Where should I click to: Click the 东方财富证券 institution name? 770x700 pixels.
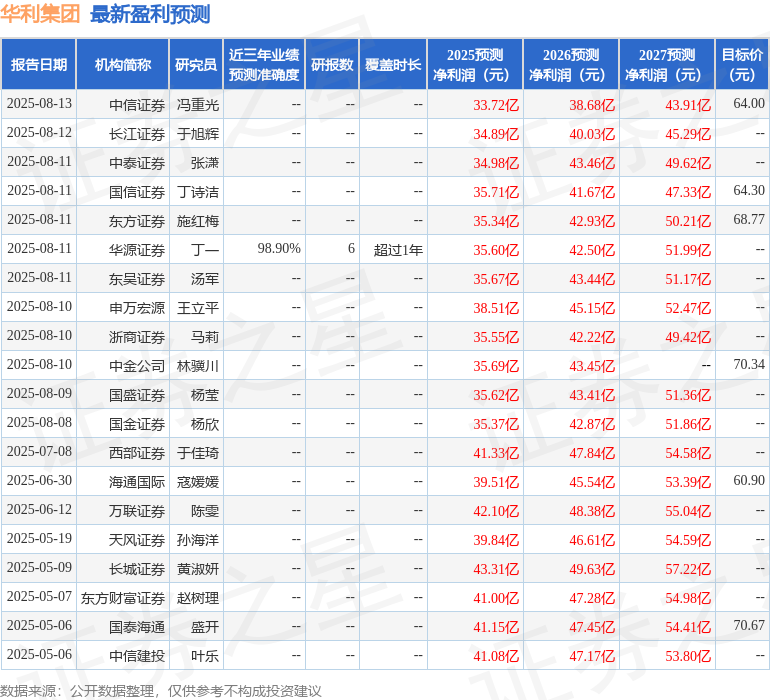(x=123, y=598)
